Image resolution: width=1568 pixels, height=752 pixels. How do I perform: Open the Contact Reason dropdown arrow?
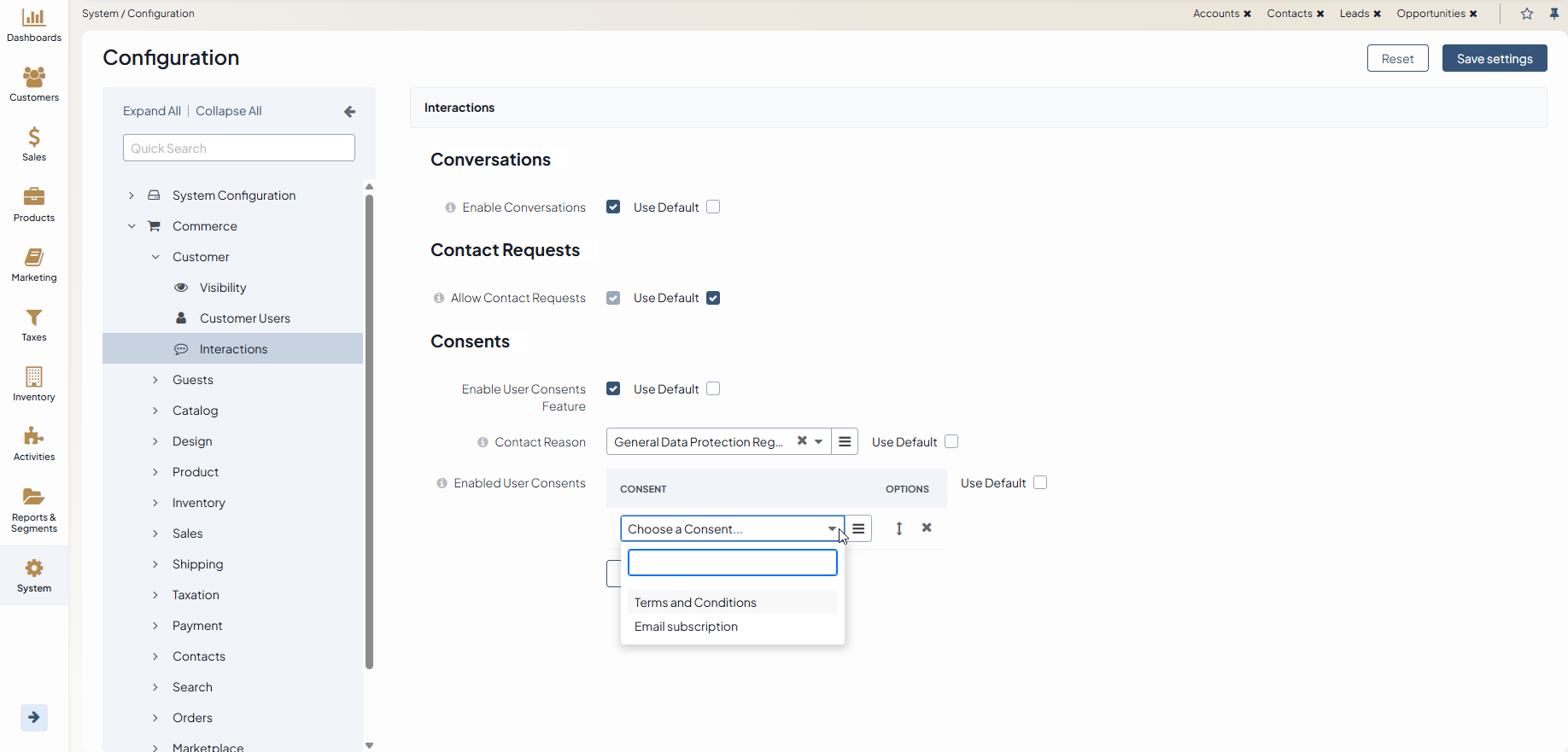tap(818, 442)
